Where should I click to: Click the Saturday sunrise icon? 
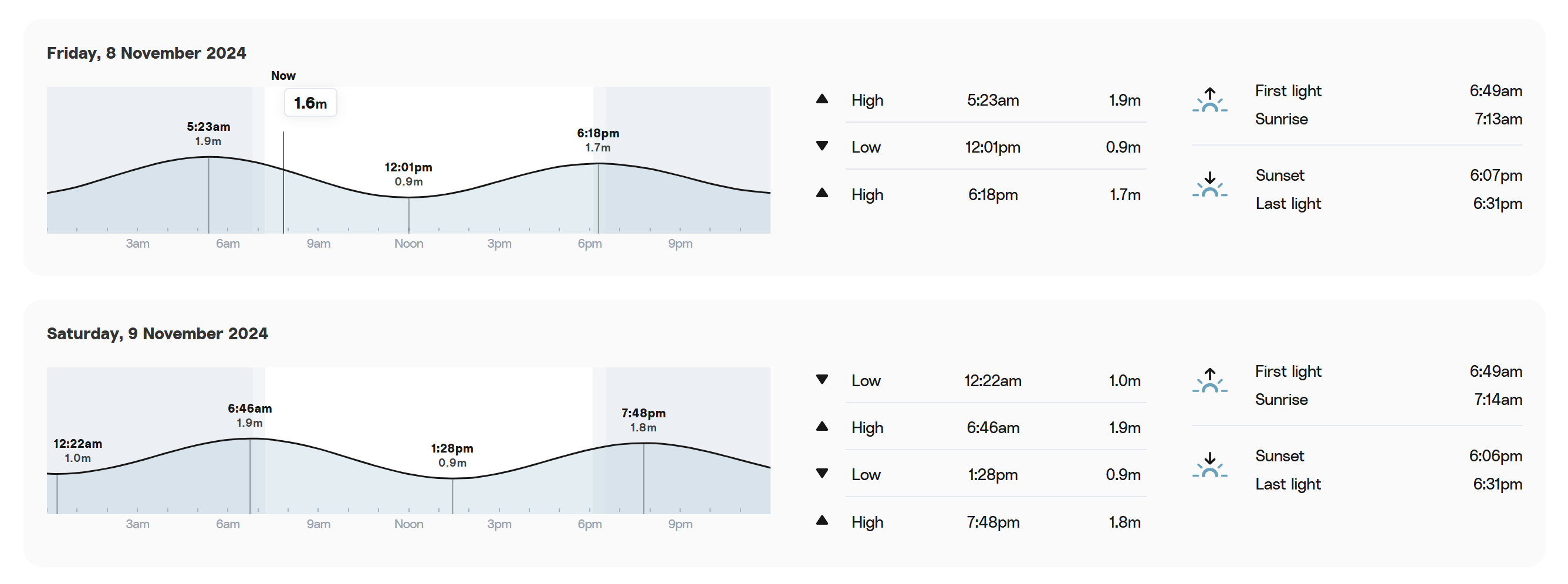click(x=1209, y=380)
